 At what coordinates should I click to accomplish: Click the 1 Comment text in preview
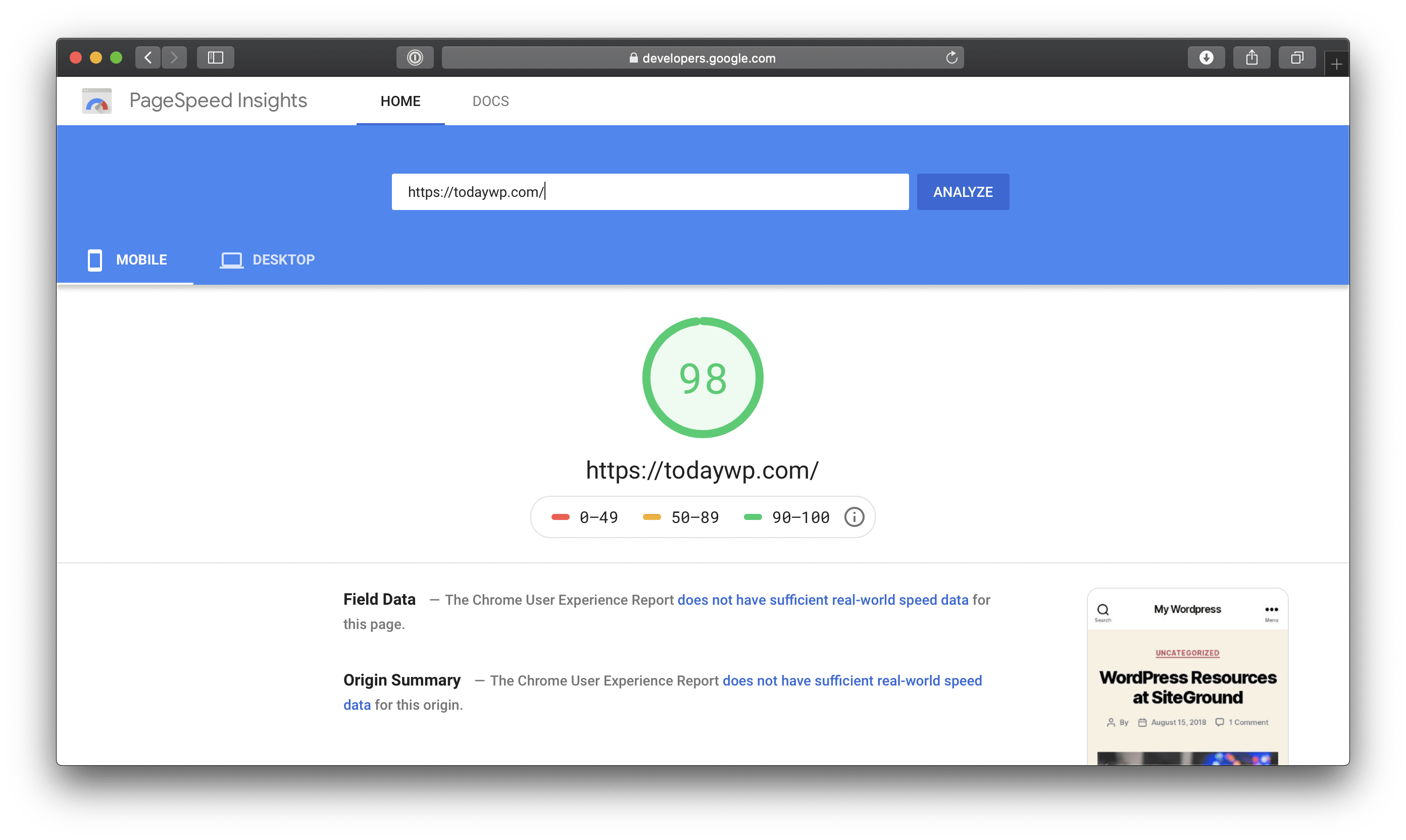point(1248,722)
